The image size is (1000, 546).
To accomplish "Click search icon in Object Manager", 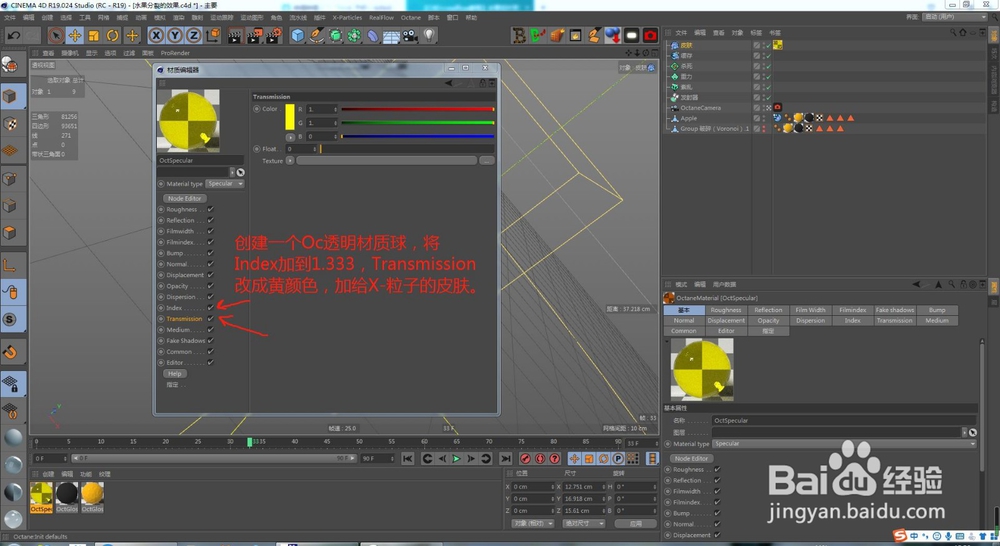I will click(953, 33).
